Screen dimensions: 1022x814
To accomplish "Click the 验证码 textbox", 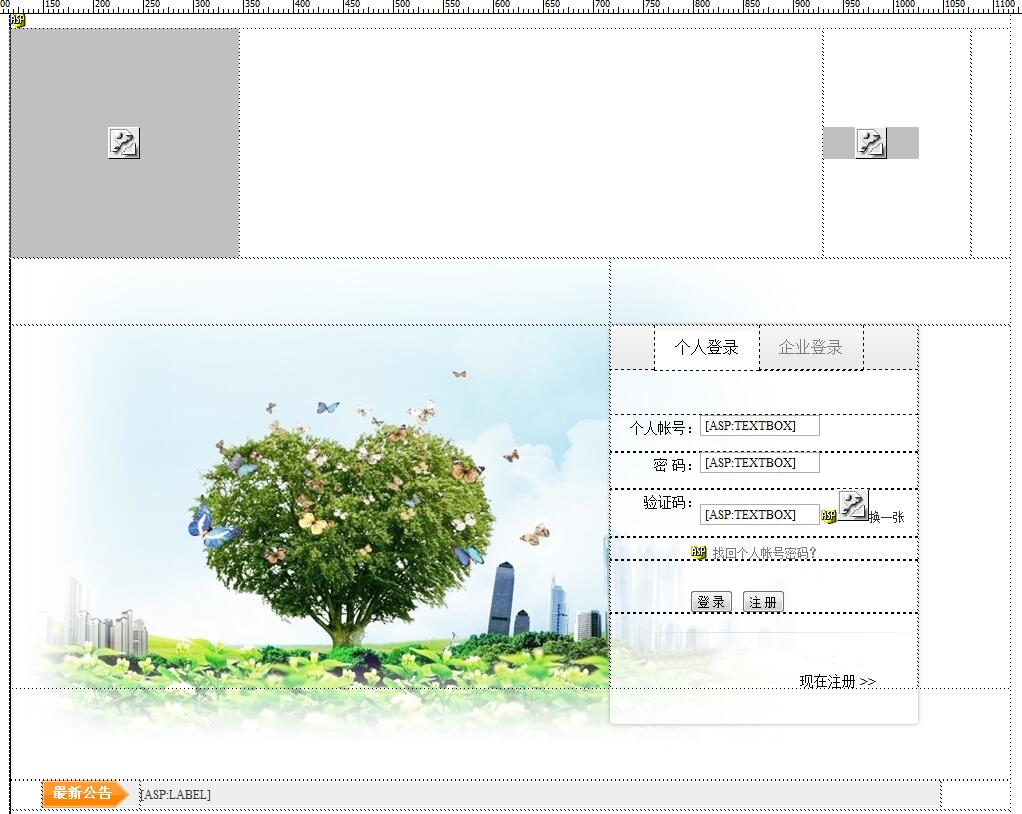I will click(x=760, y=515).
